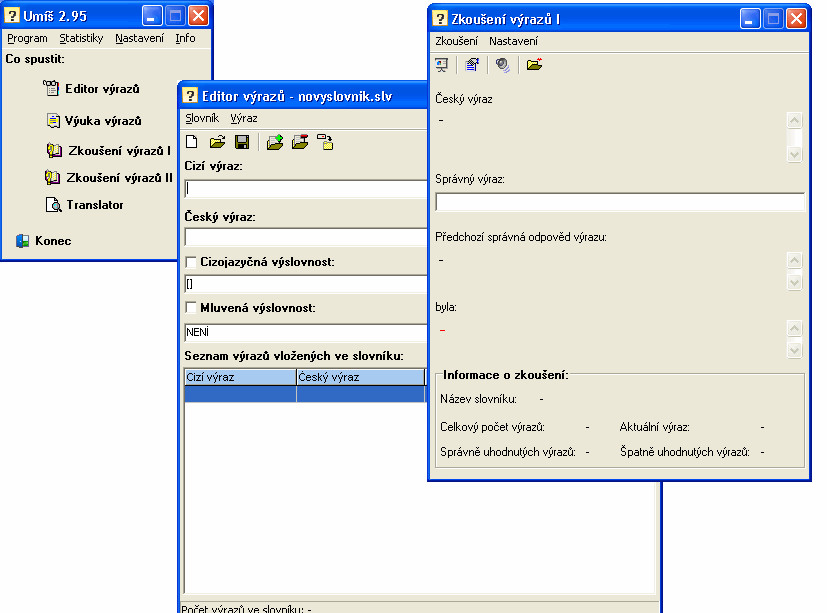Click the Výuka výrazů launcher icon
This screenshot has height=613, width=827.
pyautogui.click(x=53, y=120)
